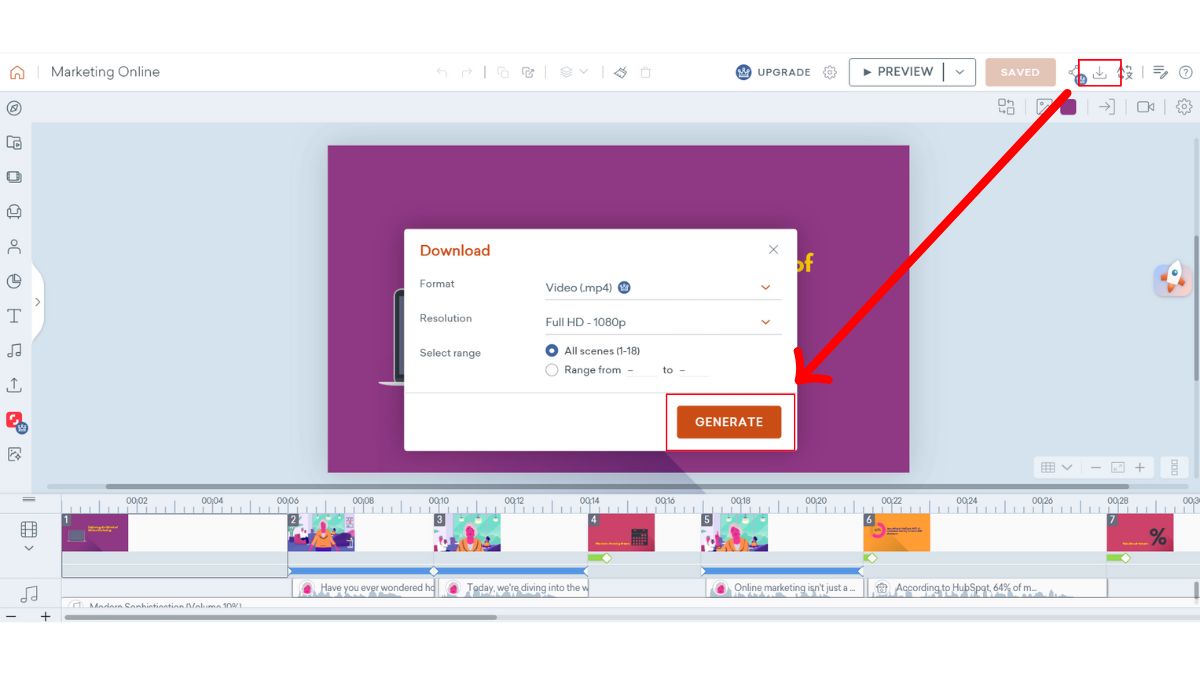Screen dimensions: 1200x675
Task: Click the GENERATE button
Action: coord(729,422)
